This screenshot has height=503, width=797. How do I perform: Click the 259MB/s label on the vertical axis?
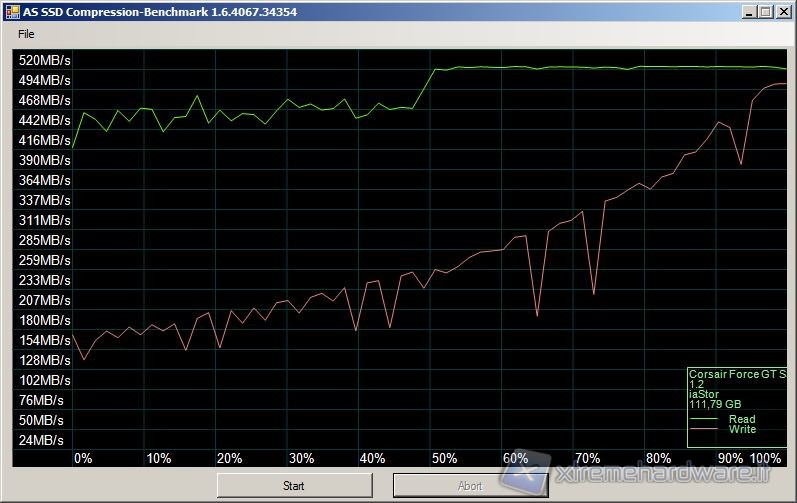click(x=44, y=260)
